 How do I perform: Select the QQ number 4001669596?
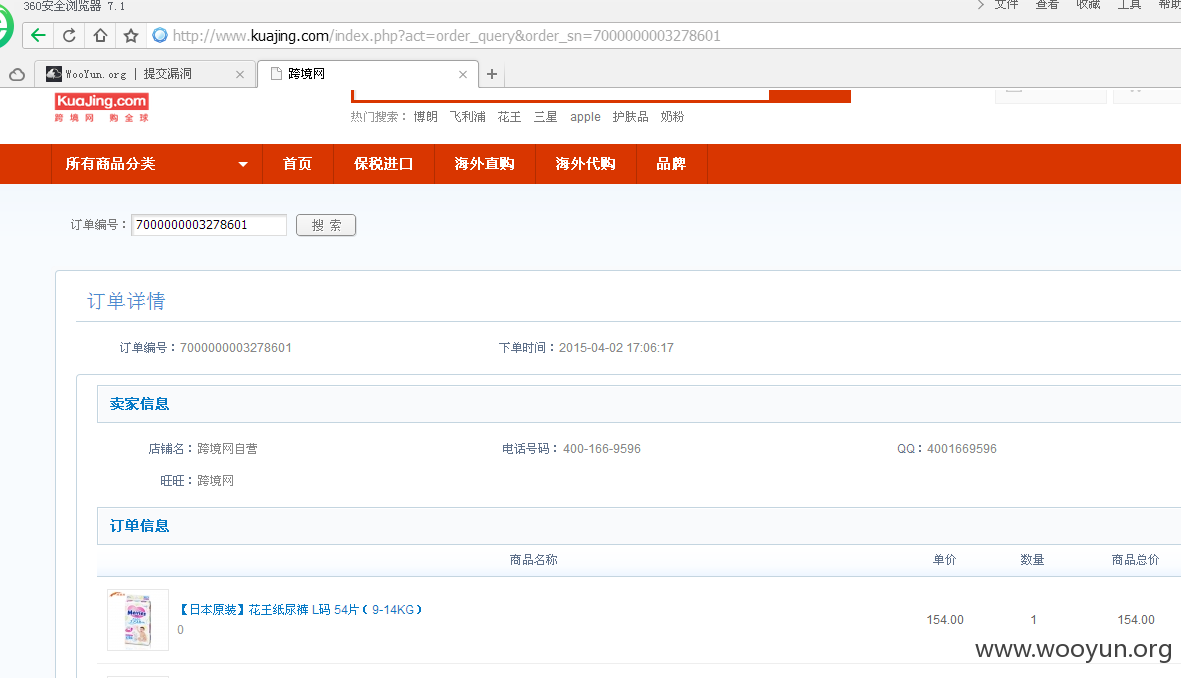(962, 449)
